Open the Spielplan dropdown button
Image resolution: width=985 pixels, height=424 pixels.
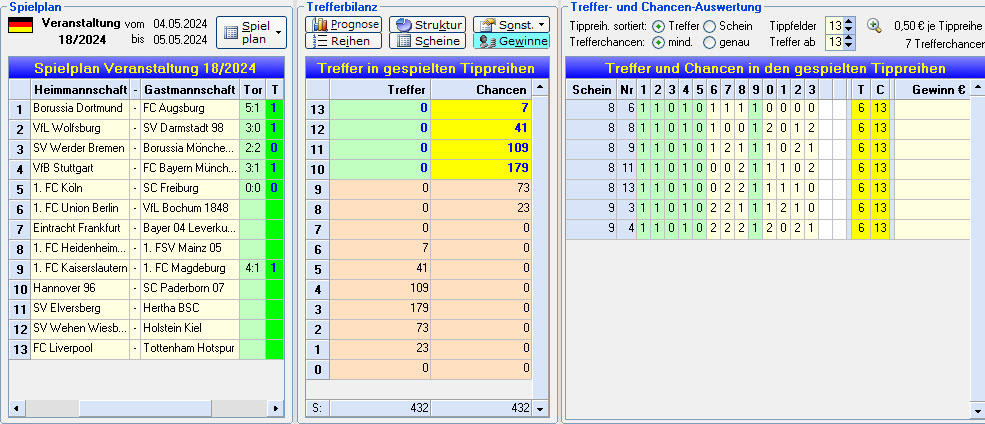pos(251,32)
